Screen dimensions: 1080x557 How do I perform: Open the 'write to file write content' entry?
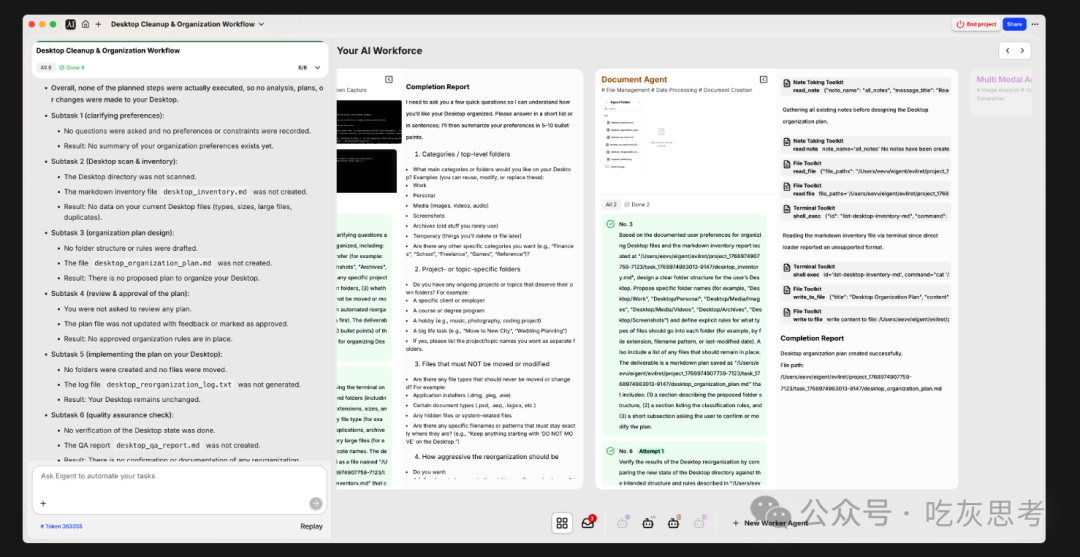[x=866, y=315]
